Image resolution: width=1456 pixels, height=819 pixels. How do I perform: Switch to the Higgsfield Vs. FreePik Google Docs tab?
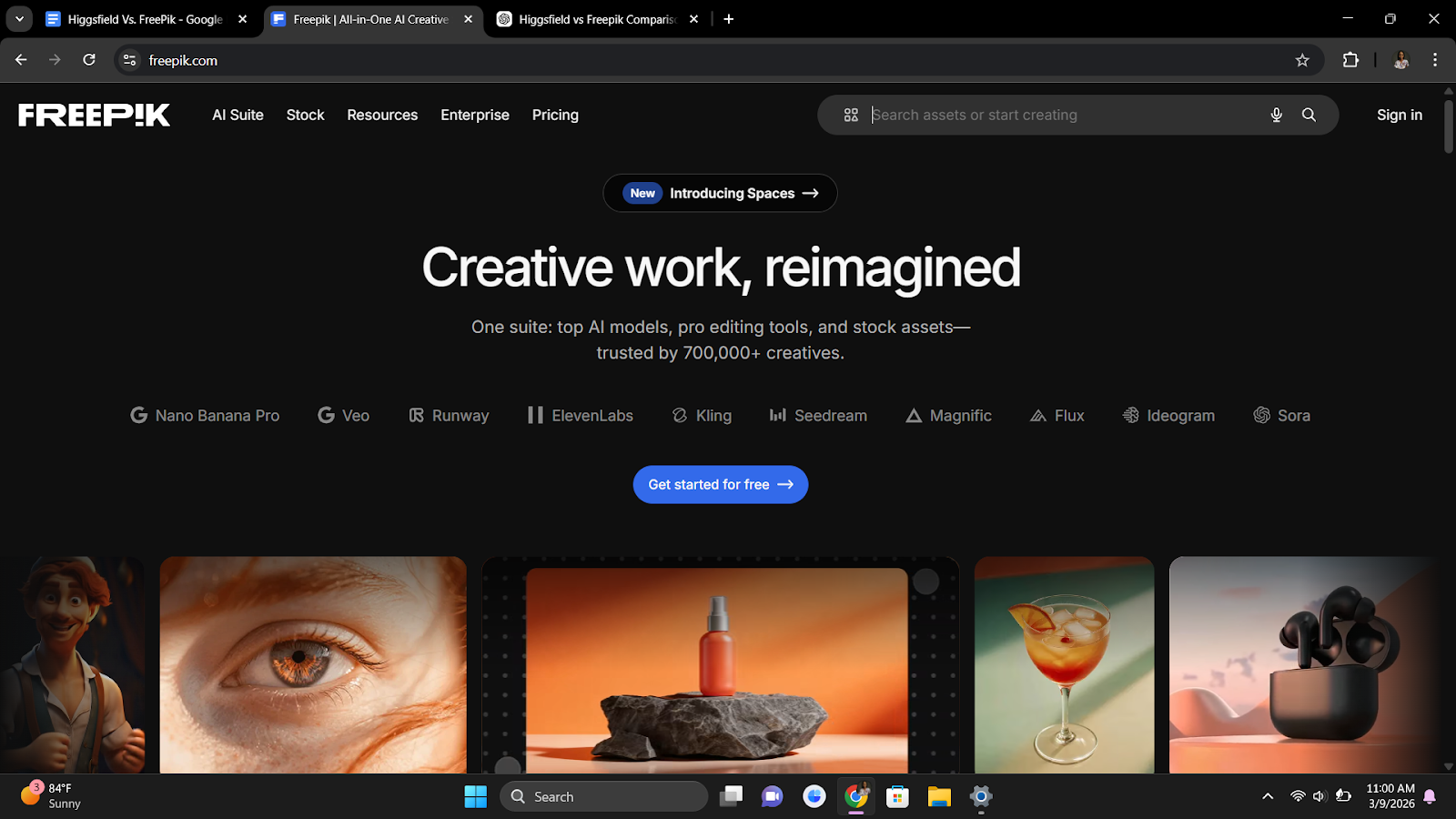(147, 19)
